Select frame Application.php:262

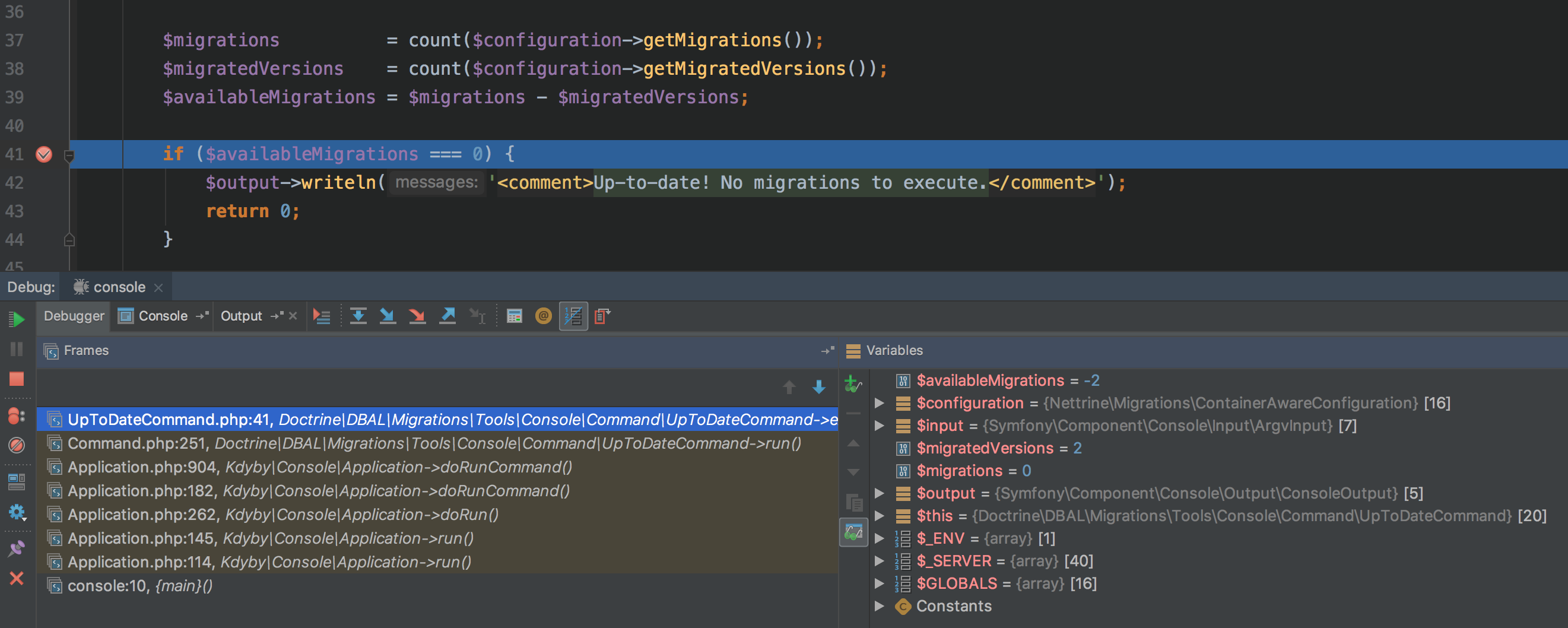(x=437, y=514)
